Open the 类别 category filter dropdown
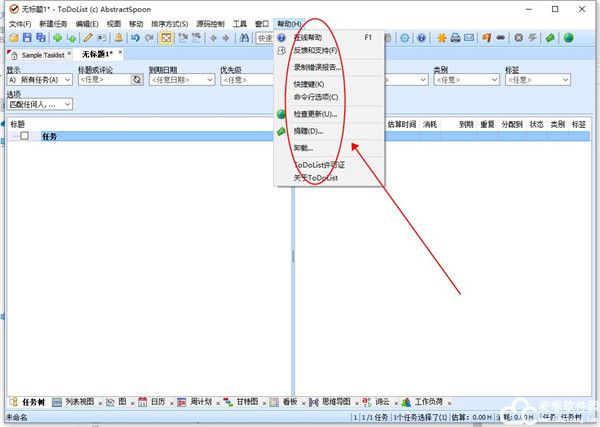The height and width of the screenshot is (427, 600). click(462, 80)
